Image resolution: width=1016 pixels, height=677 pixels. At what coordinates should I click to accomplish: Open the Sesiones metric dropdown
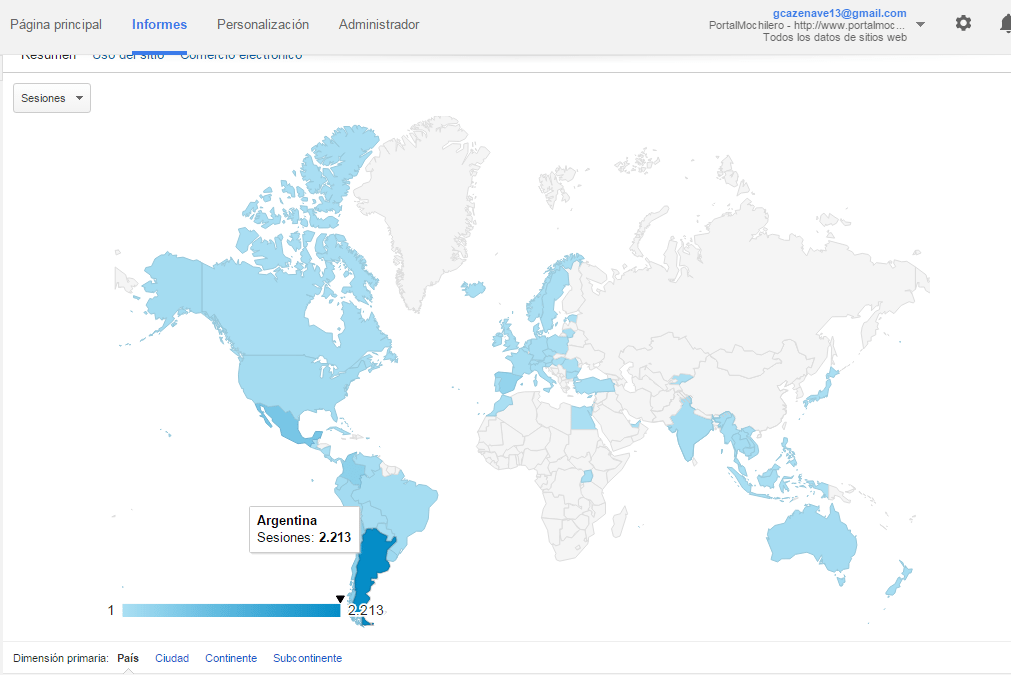coord(52,98)
